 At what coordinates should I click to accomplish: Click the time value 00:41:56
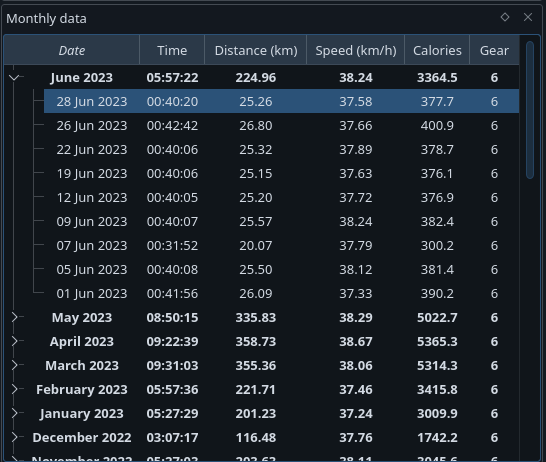pyautogui.click(x=172, y=293)
